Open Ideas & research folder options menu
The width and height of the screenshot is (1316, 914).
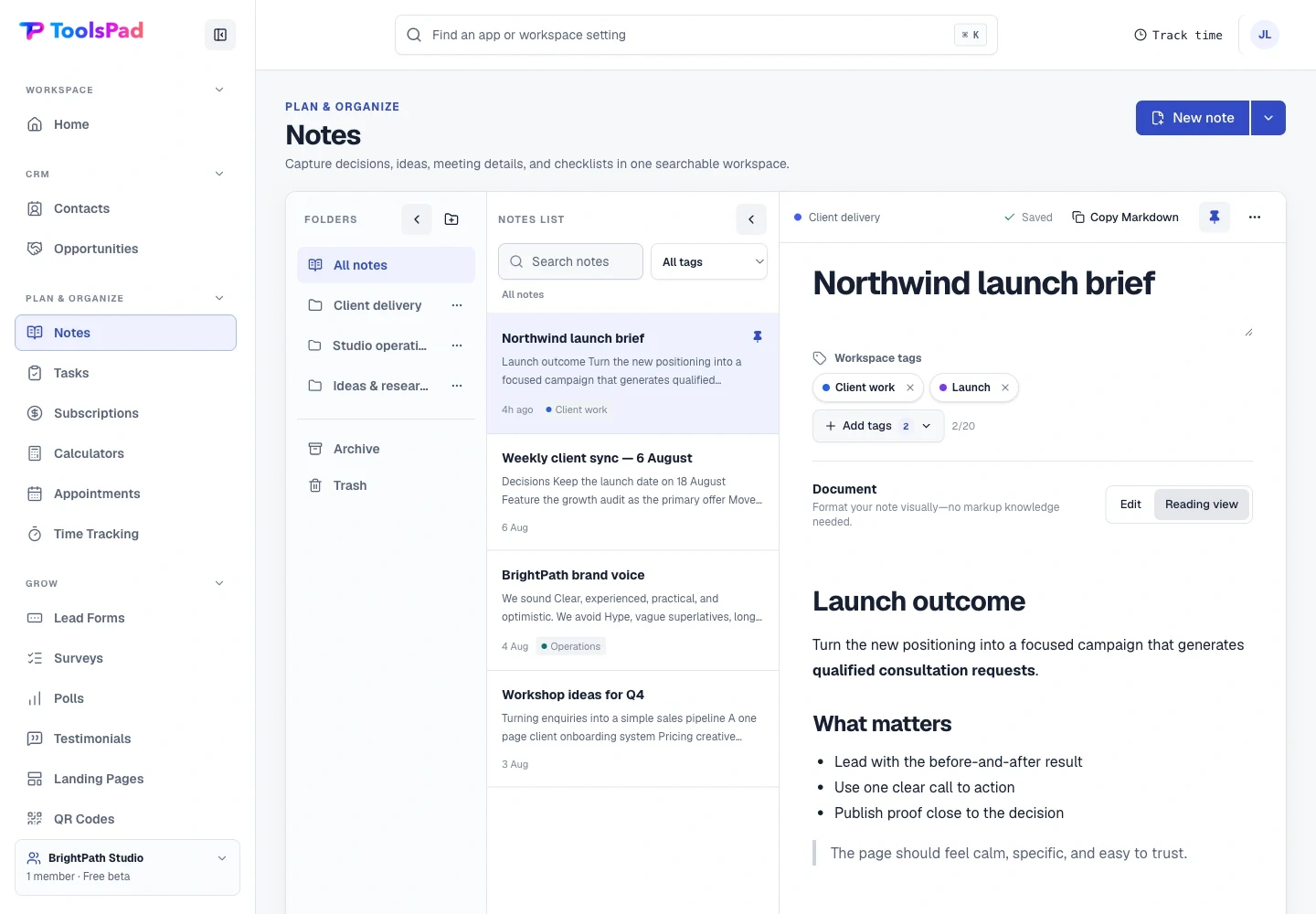pos(457,386)
